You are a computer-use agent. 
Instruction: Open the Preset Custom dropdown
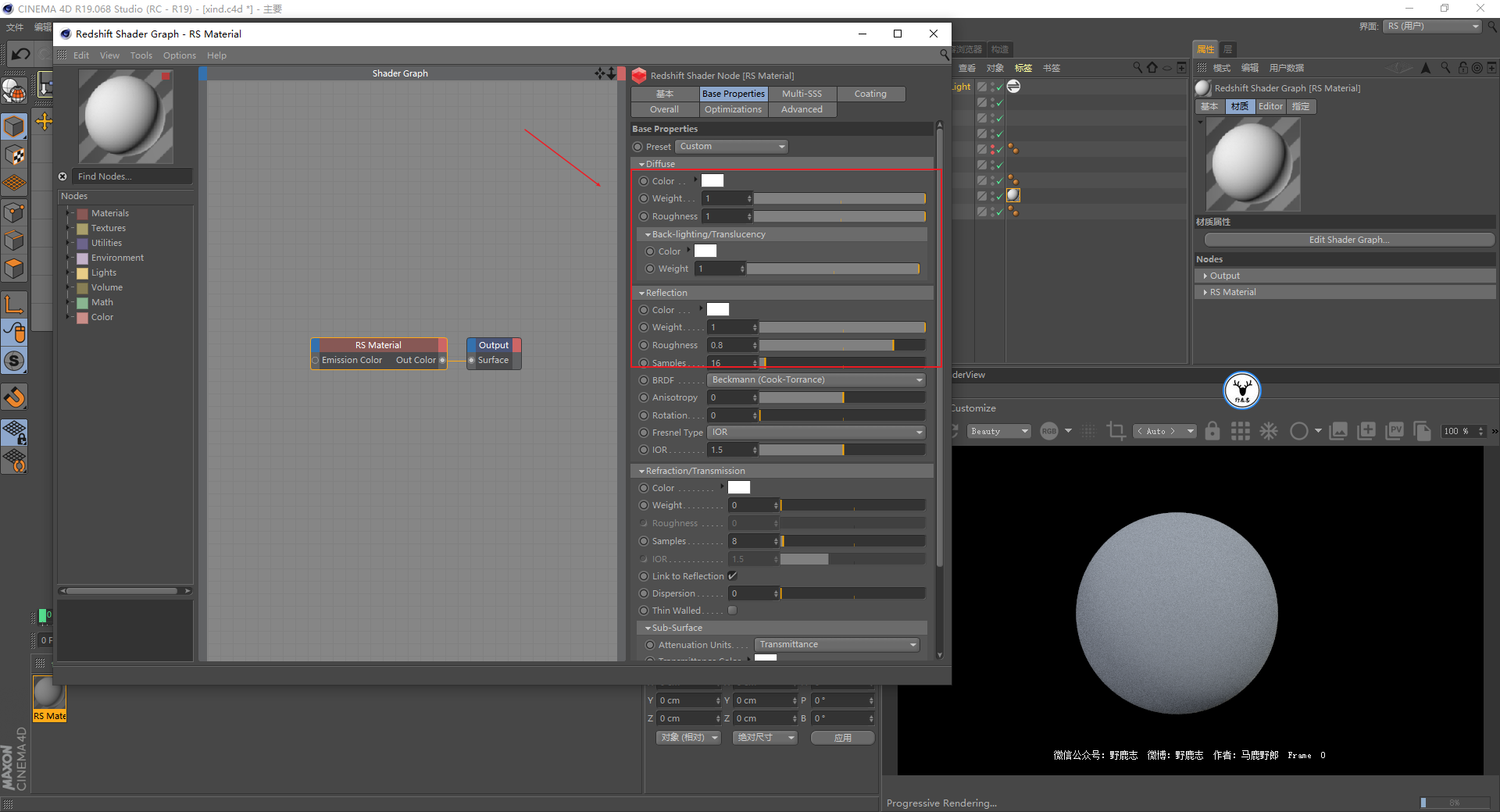[x=731, y=147]
